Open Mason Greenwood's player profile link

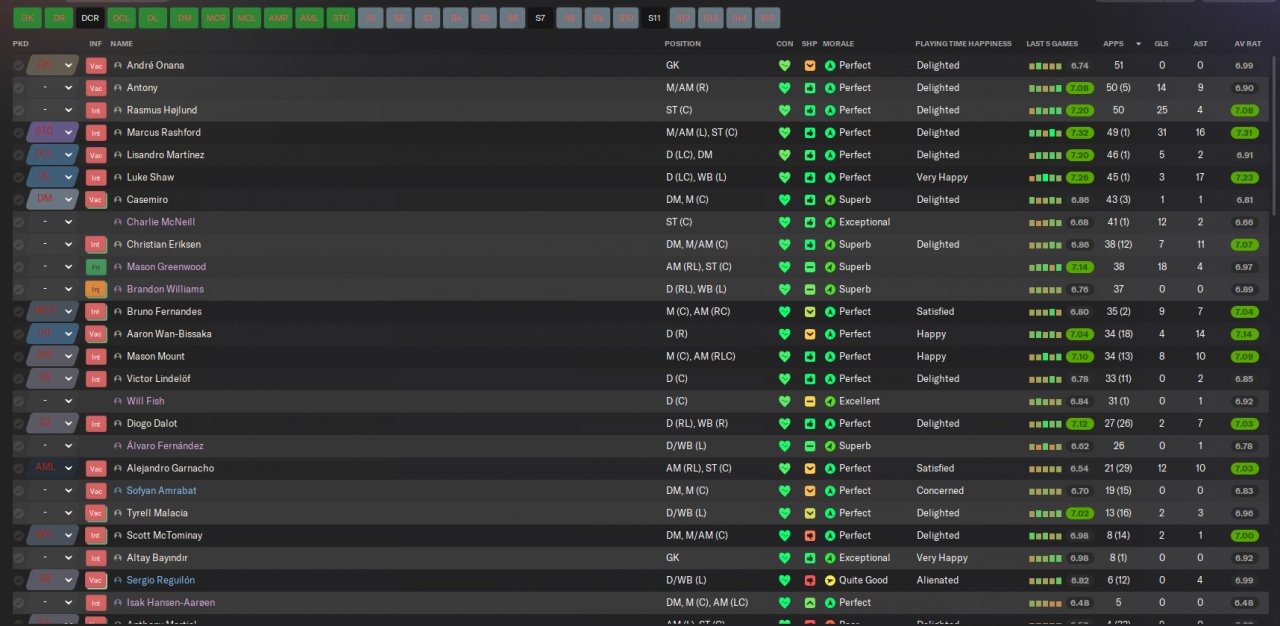point(166,267)
